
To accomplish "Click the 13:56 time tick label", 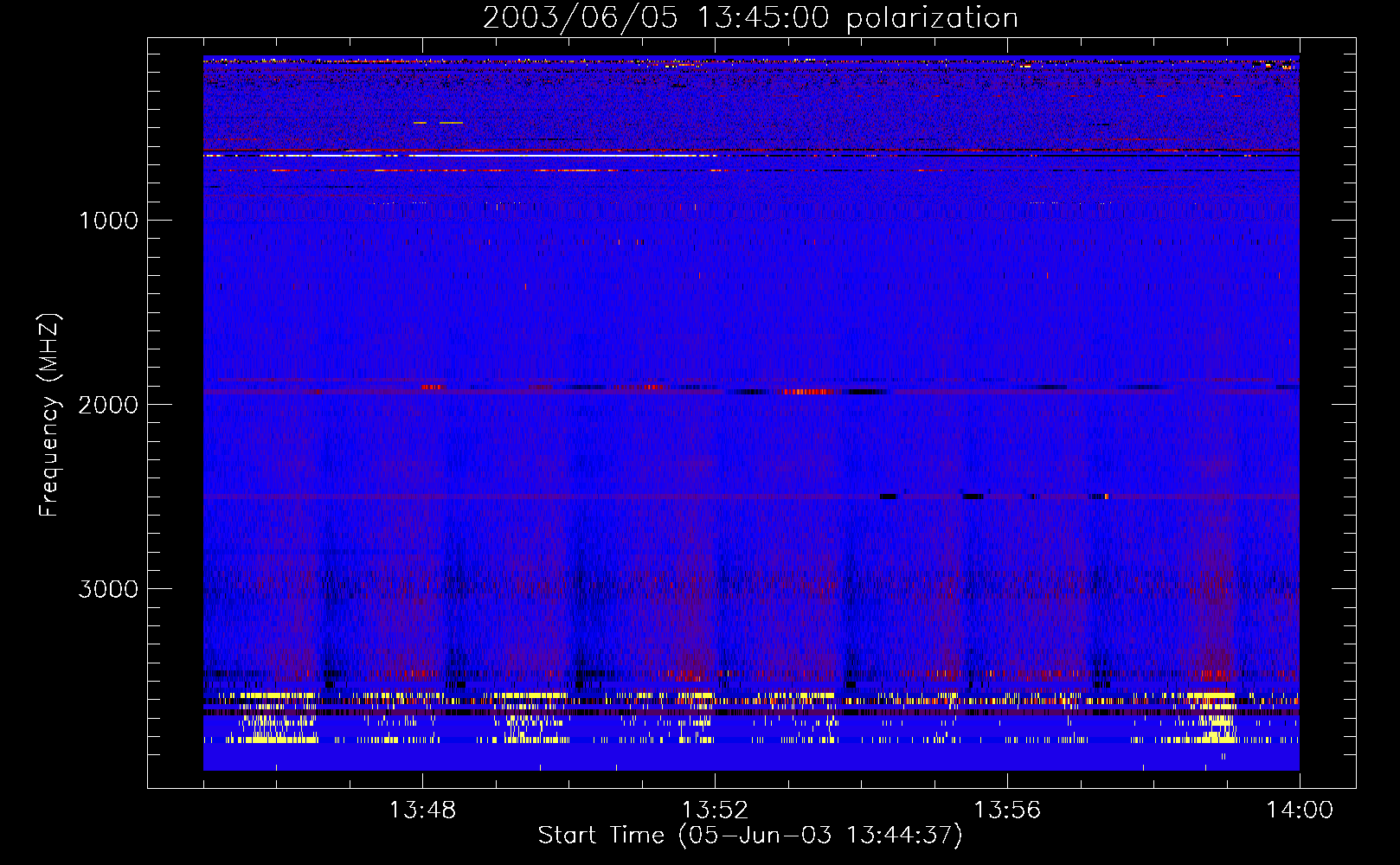I will (1007, 811).
